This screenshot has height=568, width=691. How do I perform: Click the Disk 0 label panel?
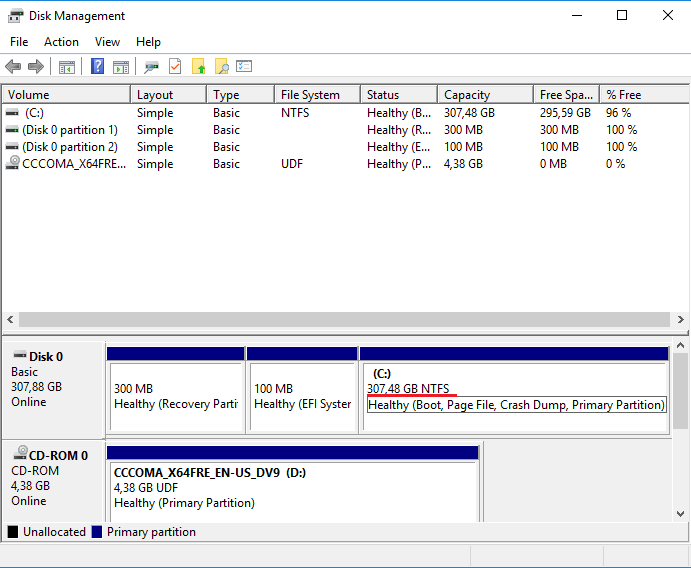coord(53,382)
